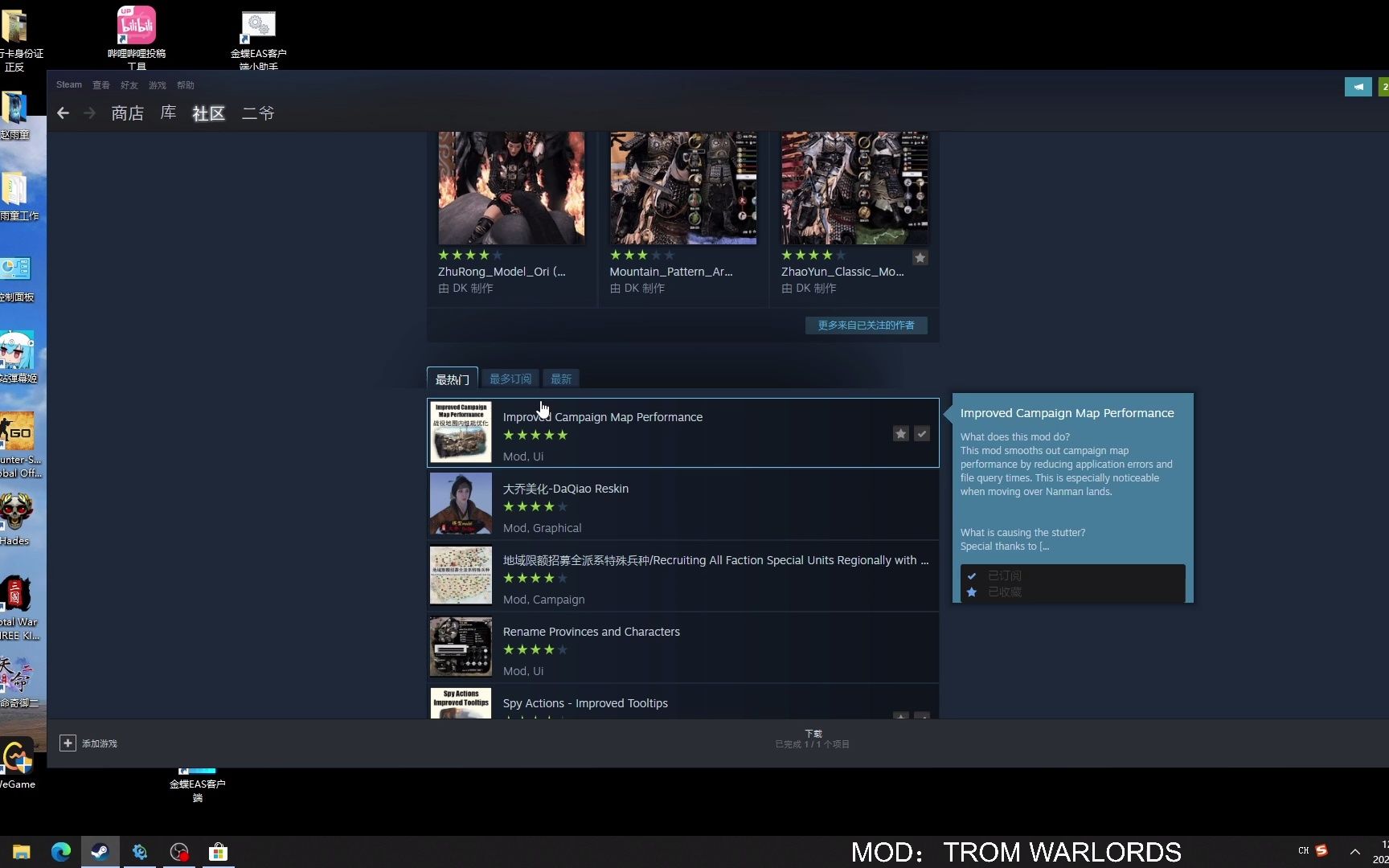Image resolution: width=1389 pixels, height=868 pixels.
Task: Open the 二爷 profile section
Action: pos(258,113)
